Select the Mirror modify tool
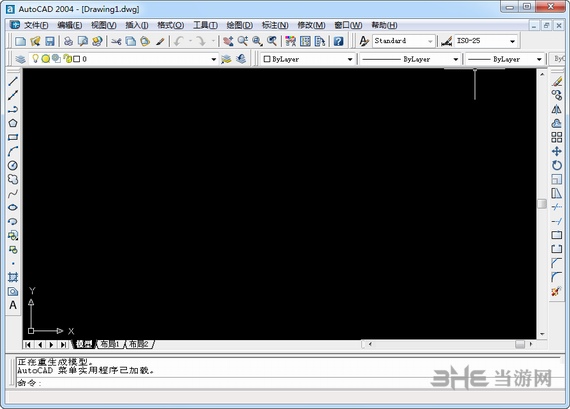 click(x=557, y=109)
